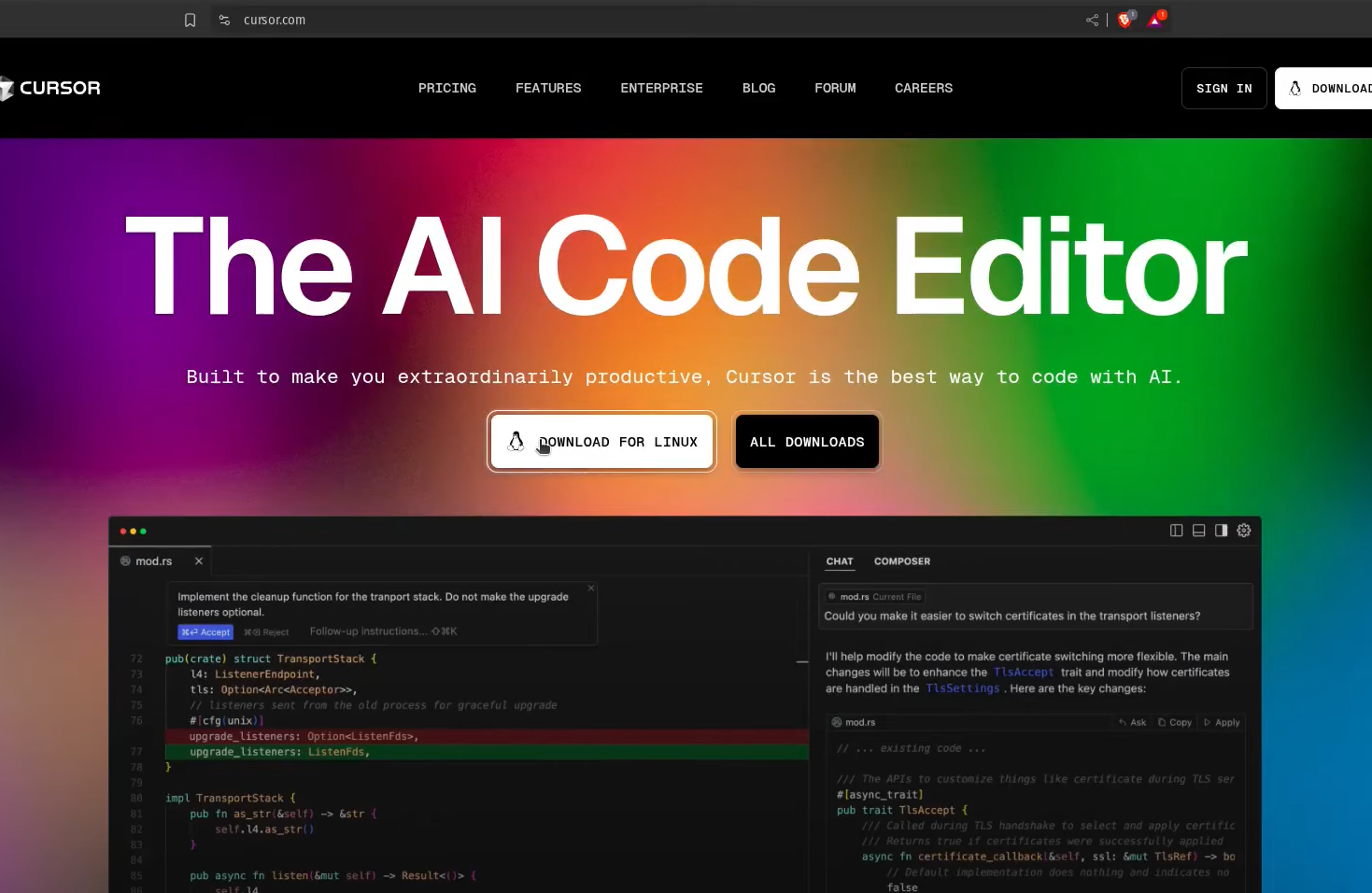Open the editor settings gear icon
Viewport: 1372px width, 893px height.
coord(1244,531)
